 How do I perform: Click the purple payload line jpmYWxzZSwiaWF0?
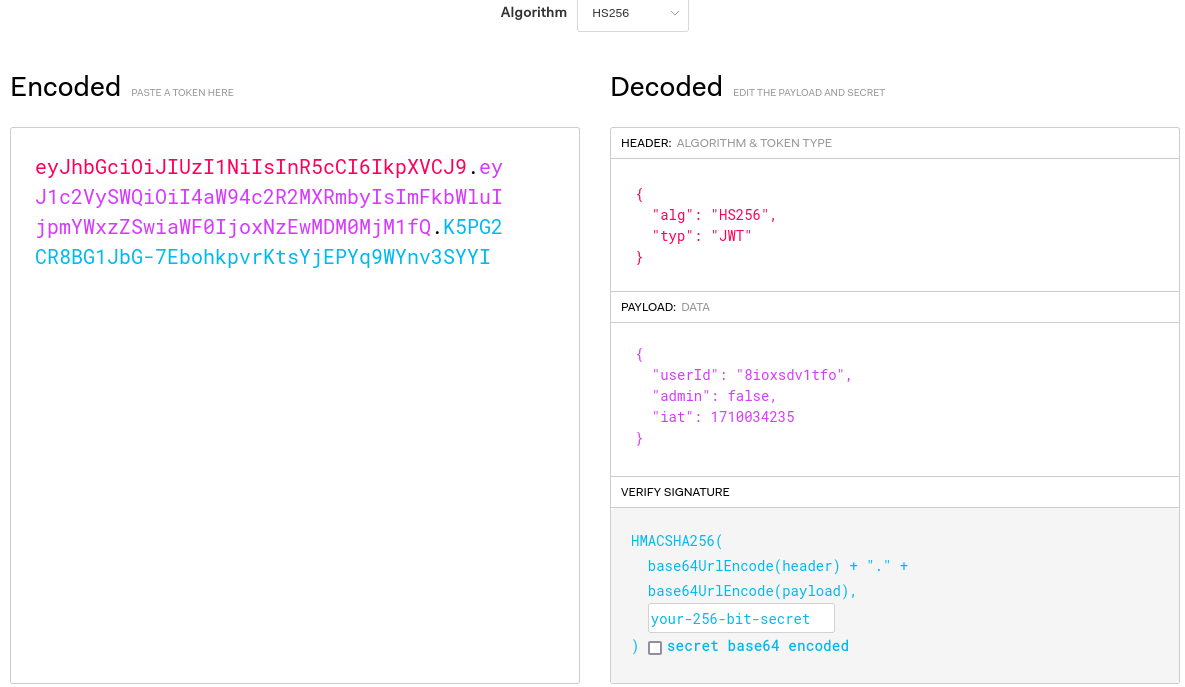233,227
